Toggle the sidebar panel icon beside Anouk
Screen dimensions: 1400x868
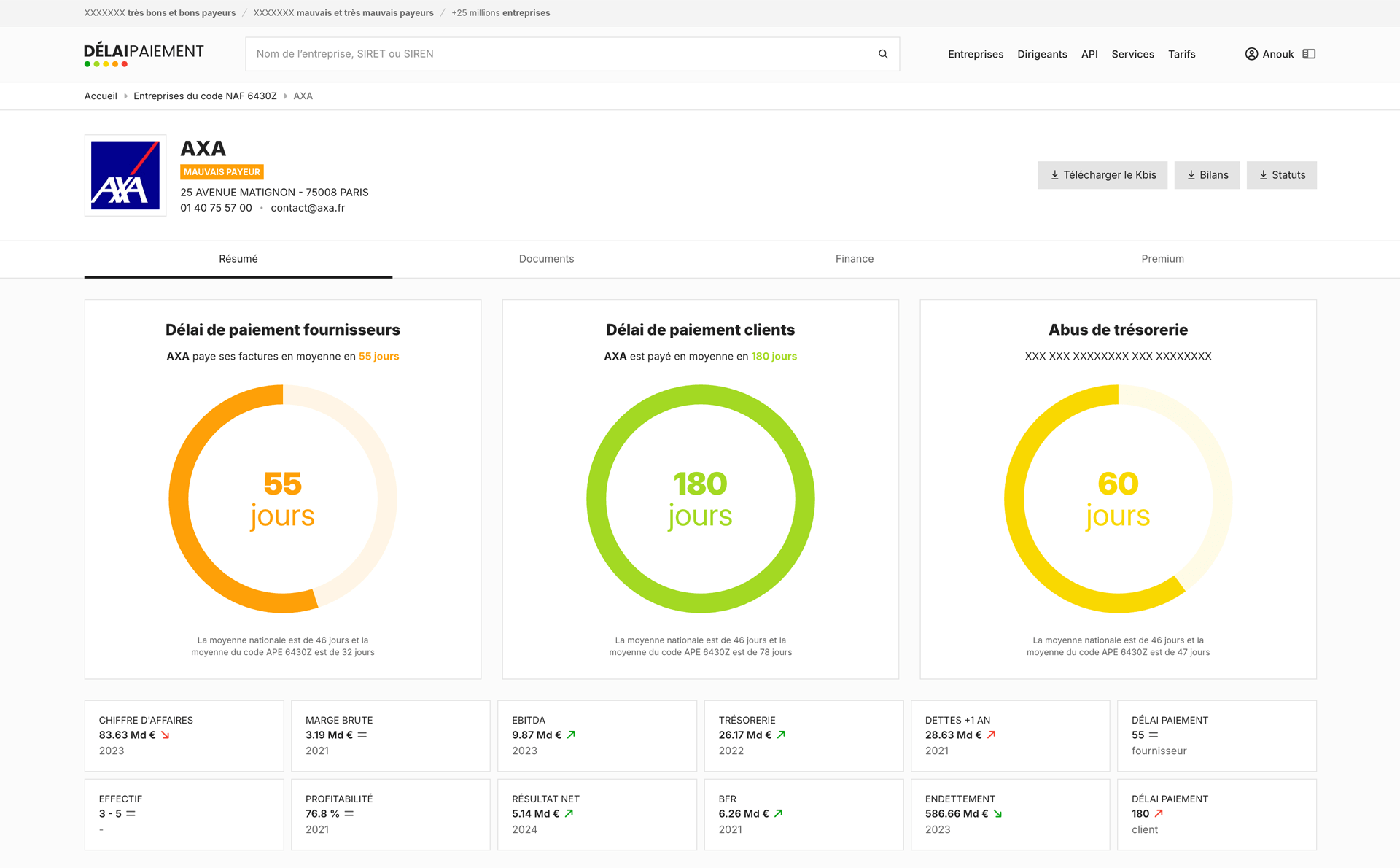tap(1309, 54)
